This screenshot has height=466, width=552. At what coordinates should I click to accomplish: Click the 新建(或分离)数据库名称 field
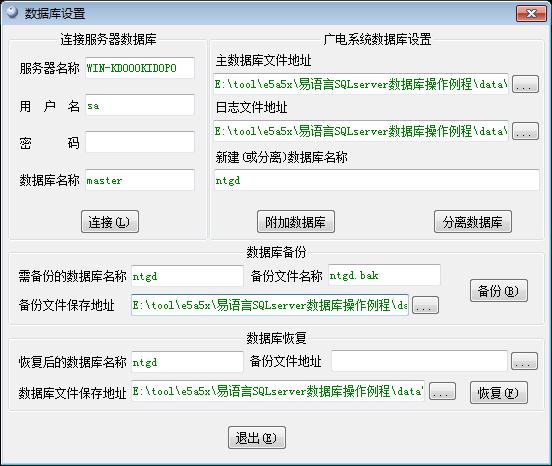click(x=376, y=180)
